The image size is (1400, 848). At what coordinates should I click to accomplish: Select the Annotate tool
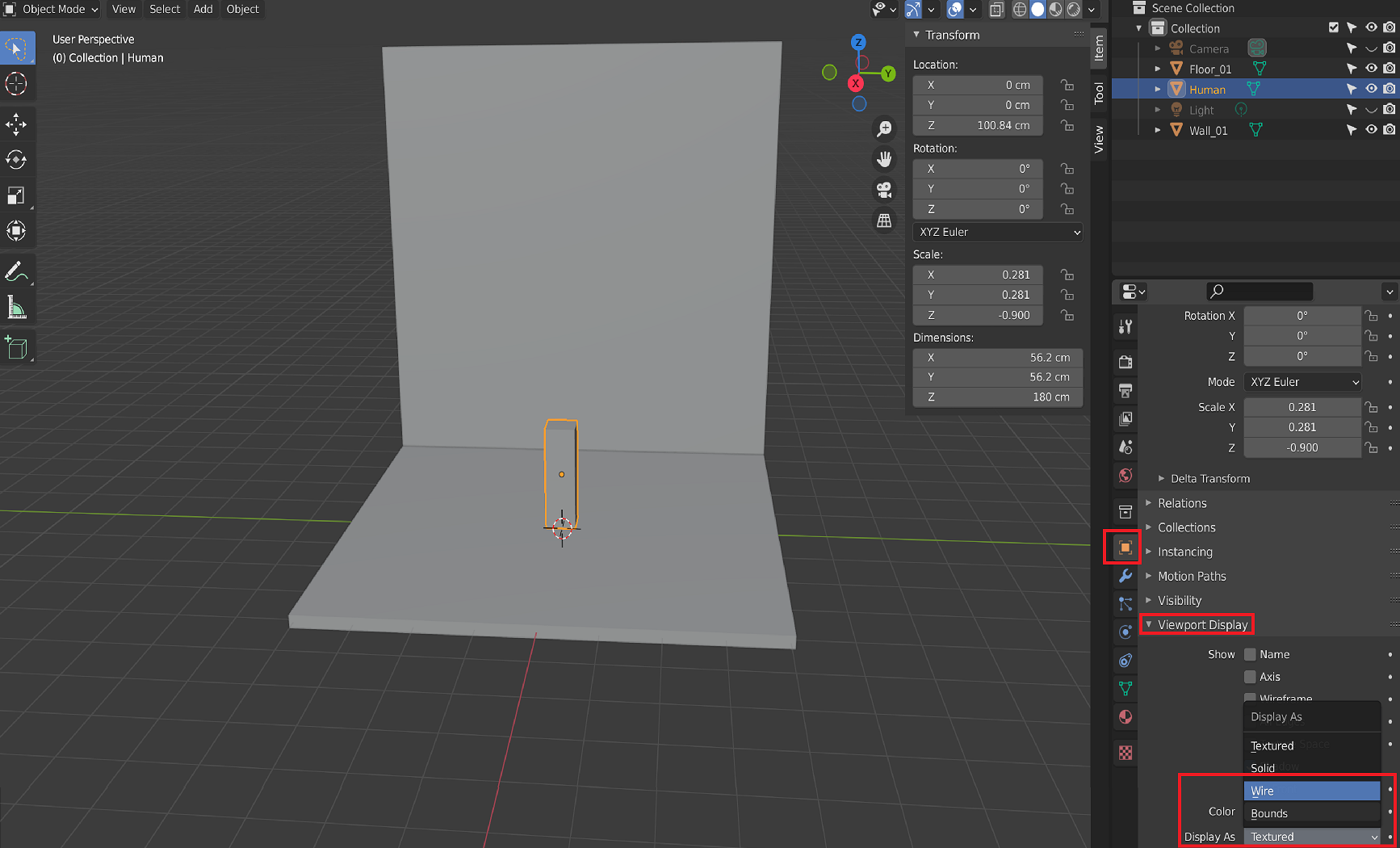(x=16, y=272)
